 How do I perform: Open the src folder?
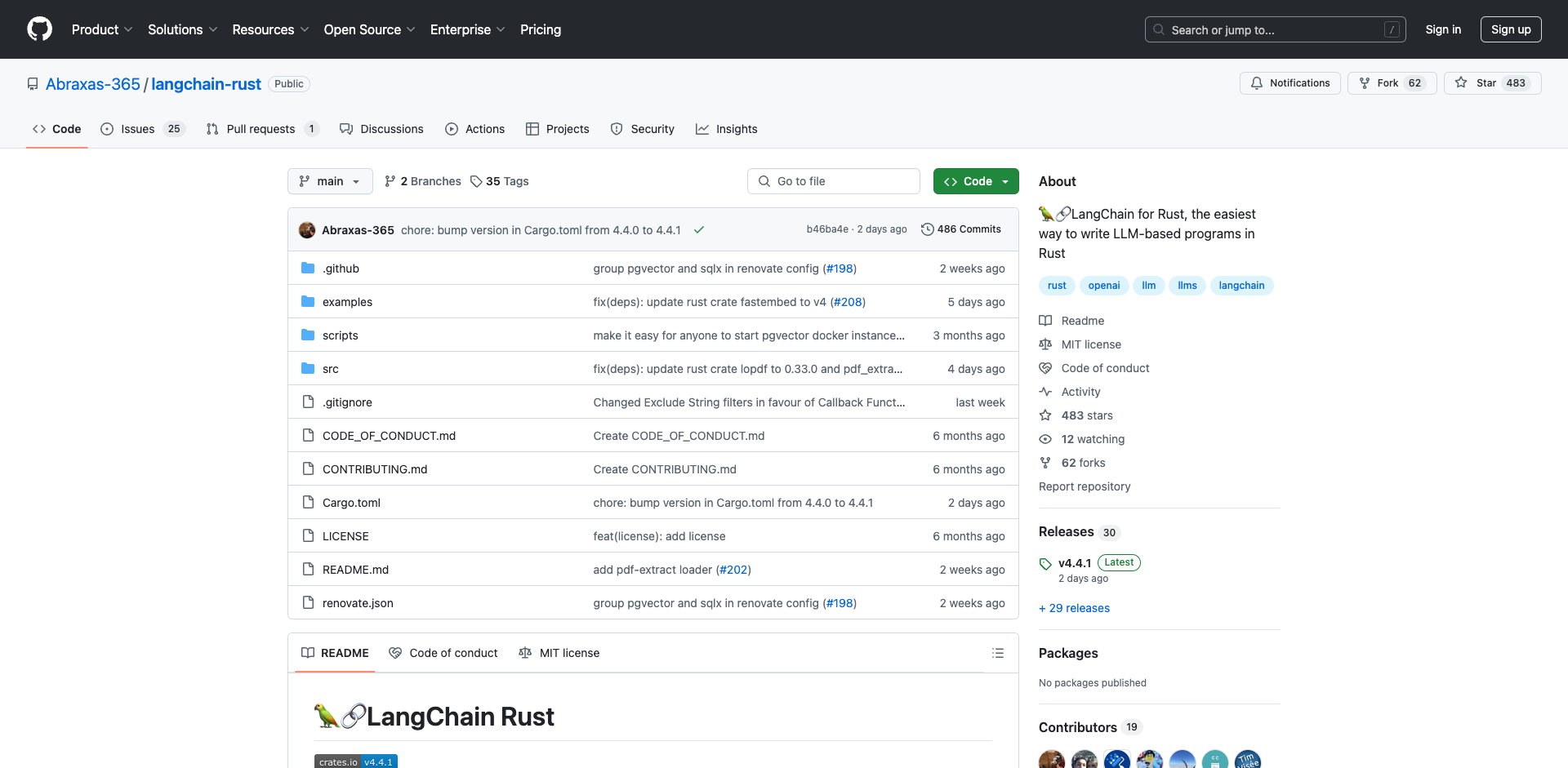coord(330,369)
